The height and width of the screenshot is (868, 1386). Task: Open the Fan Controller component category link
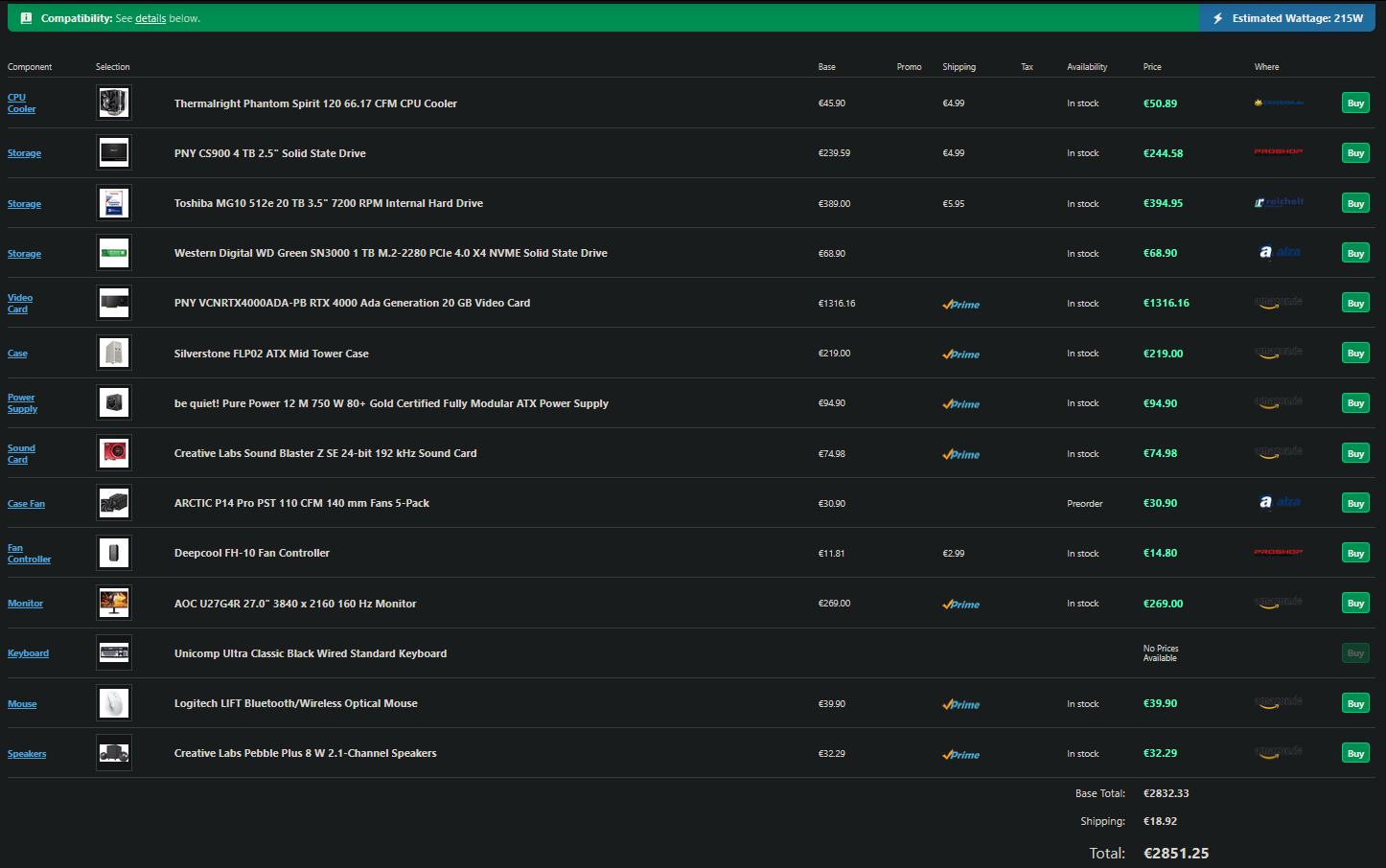point(30,553)
